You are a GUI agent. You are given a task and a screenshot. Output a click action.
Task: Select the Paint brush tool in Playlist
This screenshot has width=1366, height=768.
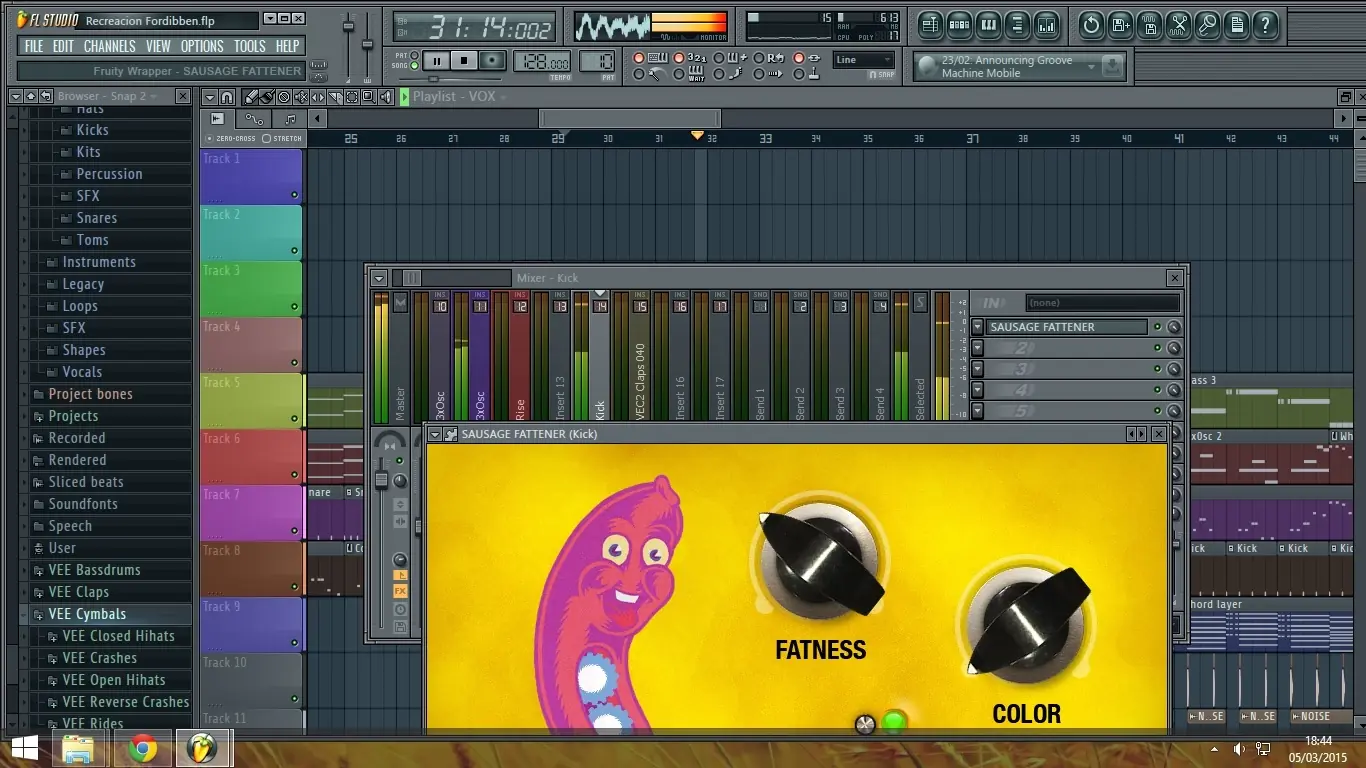click(268, 97)
